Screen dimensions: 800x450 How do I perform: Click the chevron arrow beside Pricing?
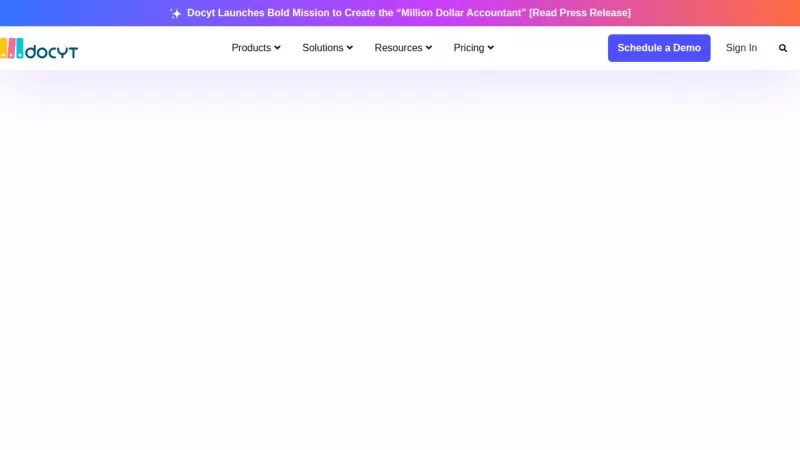pos(490,48)
